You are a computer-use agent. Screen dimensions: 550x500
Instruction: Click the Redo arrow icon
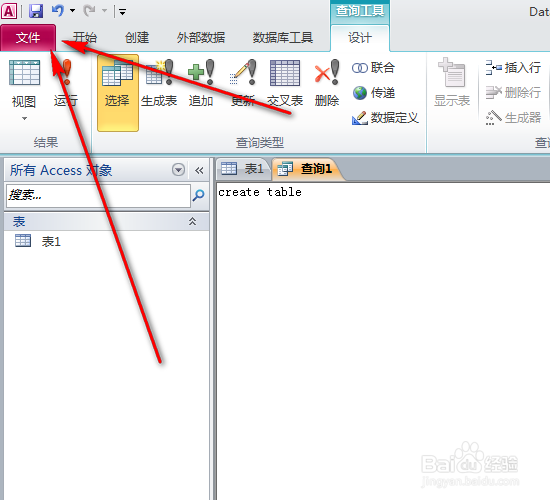coord(89,11)
